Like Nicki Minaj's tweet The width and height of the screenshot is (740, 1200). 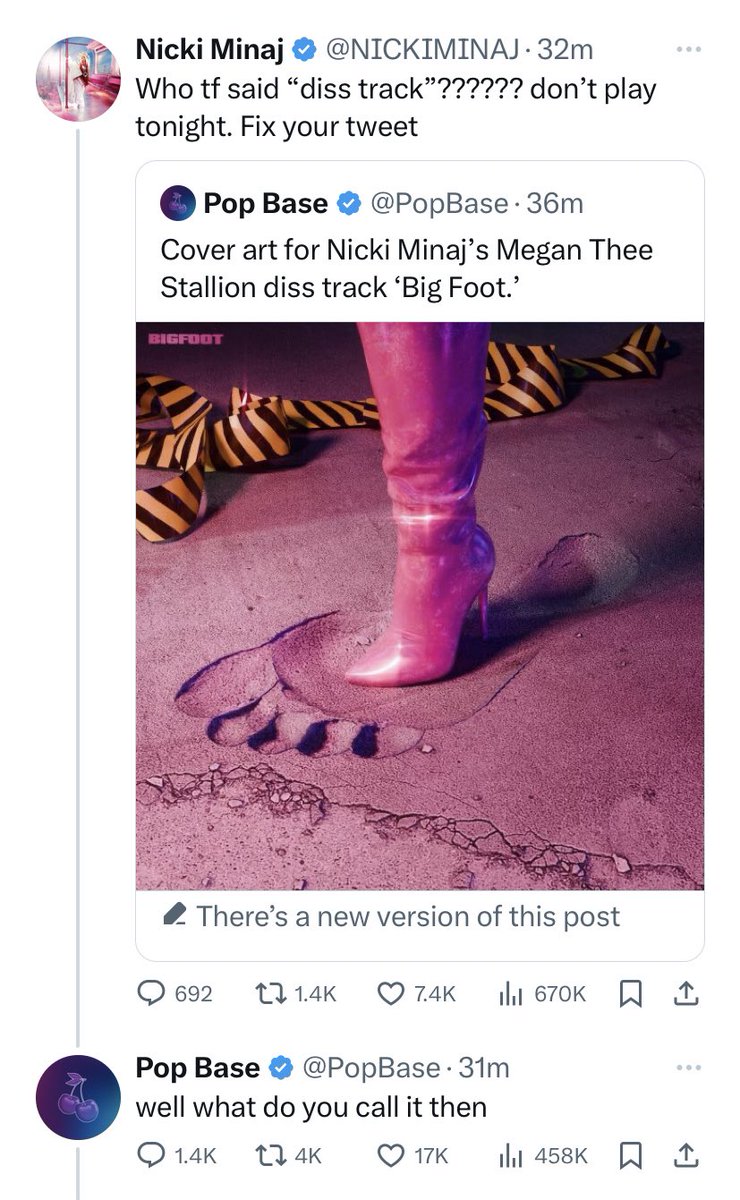[x=416, y=993]
